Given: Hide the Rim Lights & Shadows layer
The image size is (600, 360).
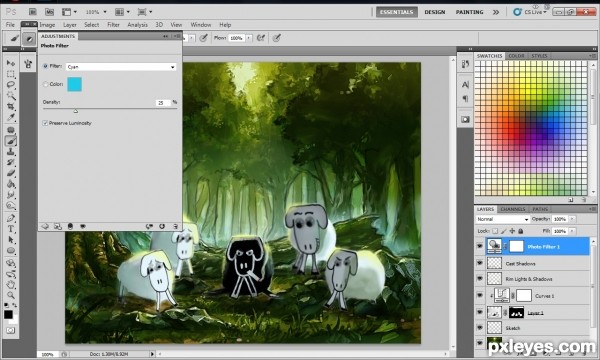Looking at the screenshot, I should pos(479,279).
